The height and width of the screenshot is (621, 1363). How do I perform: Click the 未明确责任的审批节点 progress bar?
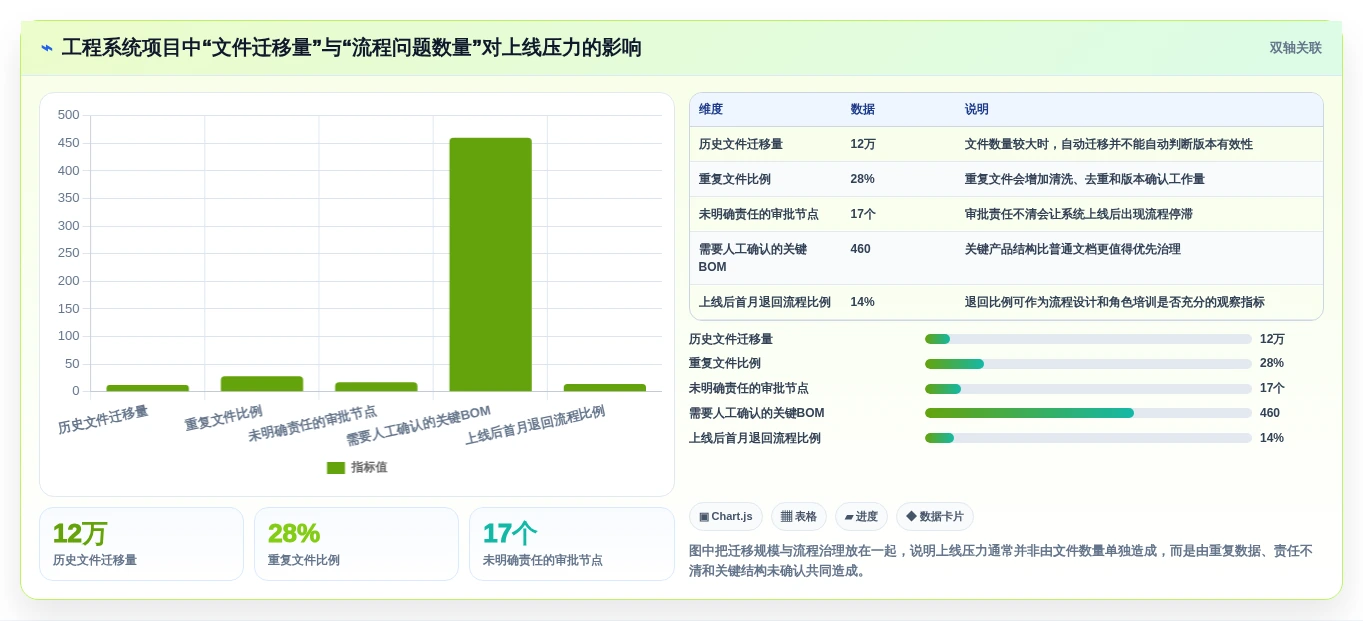[1088, 389]
